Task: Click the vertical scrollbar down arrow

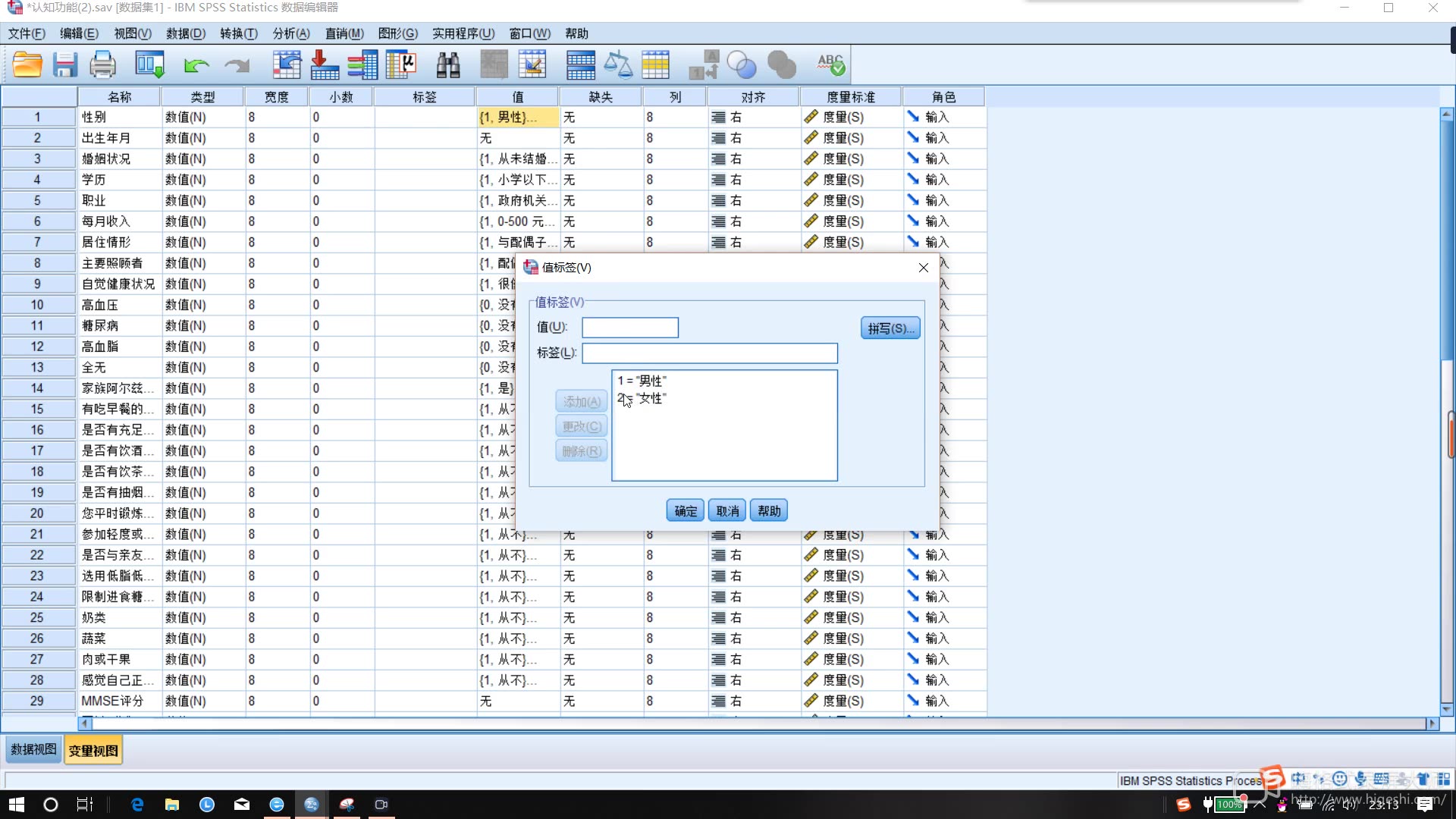Action: (1446, 710)
